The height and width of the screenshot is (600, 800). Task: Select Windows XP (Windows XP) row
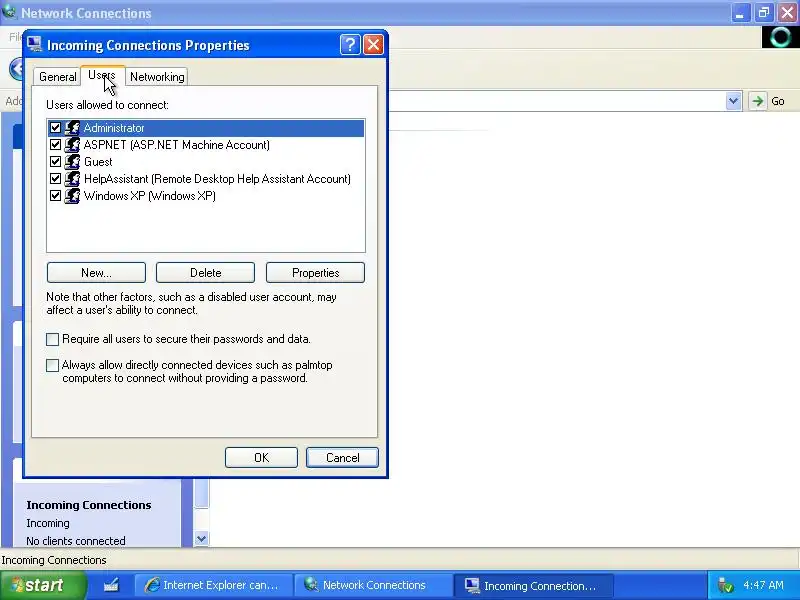click(149, 196)
